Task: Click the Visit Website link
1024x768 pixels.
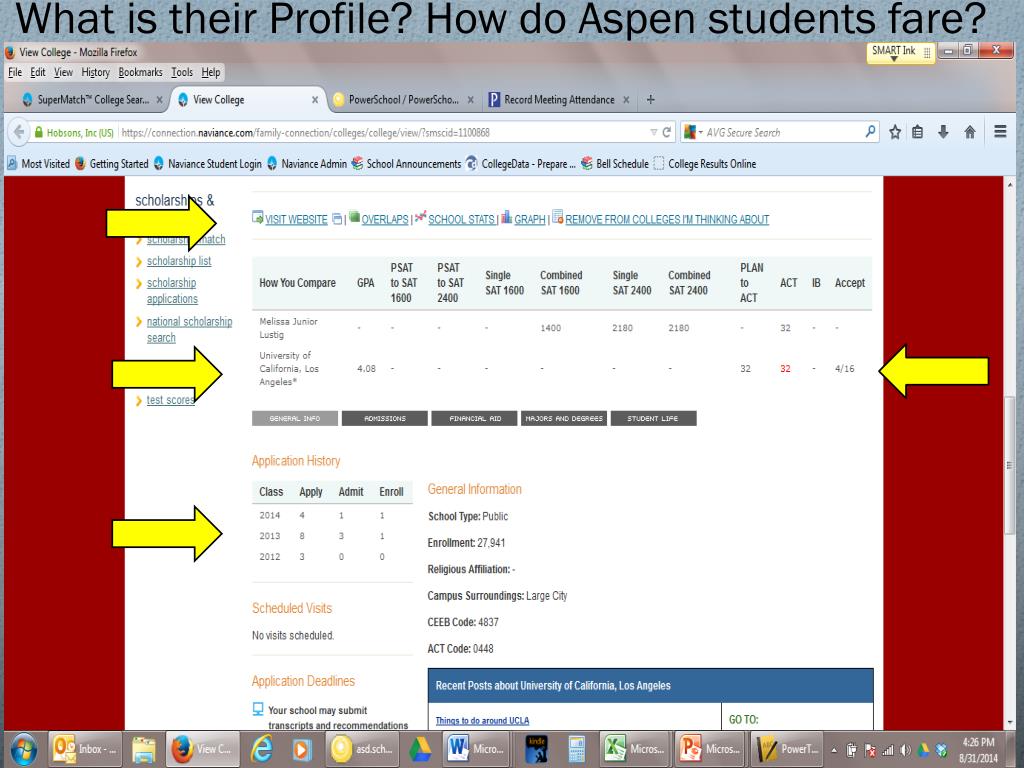Action: coord(296,219)
